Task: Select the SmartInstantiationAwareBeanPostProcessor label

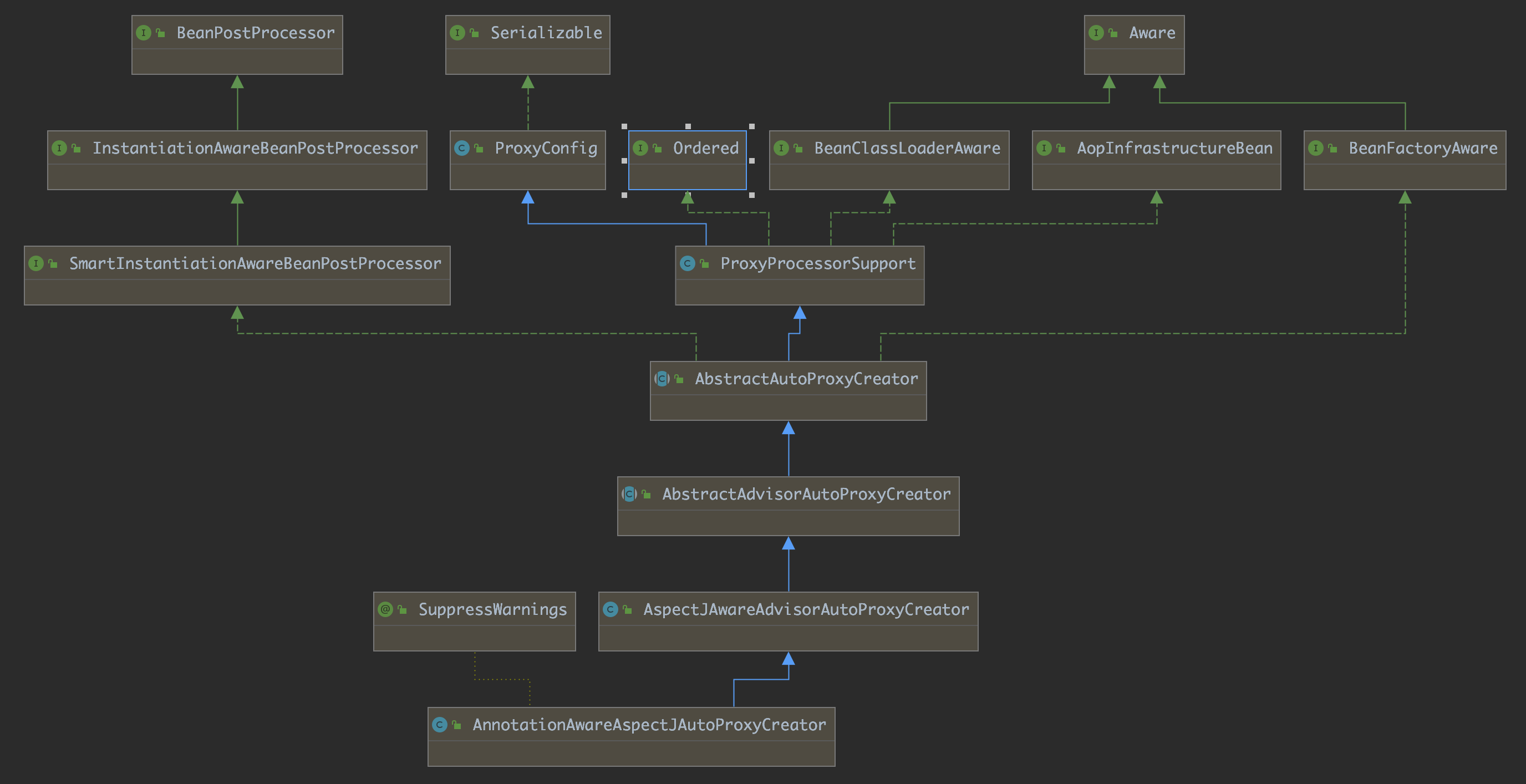Action: pyautogui.click(x=255, y=264)
